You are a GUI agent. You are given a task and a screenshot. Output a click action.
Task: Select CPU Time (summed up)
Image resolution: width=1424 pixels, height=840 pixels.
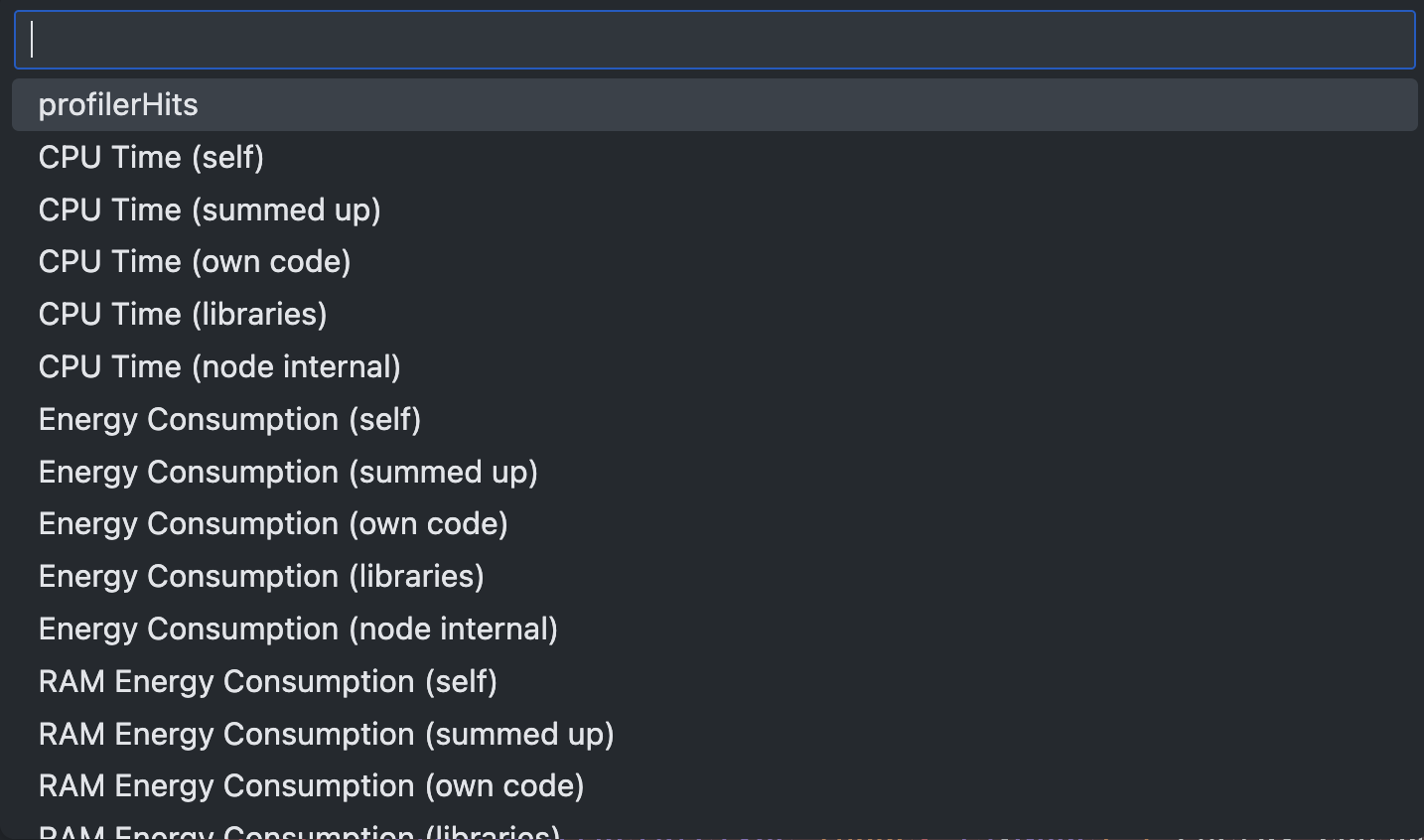(210, 210)
